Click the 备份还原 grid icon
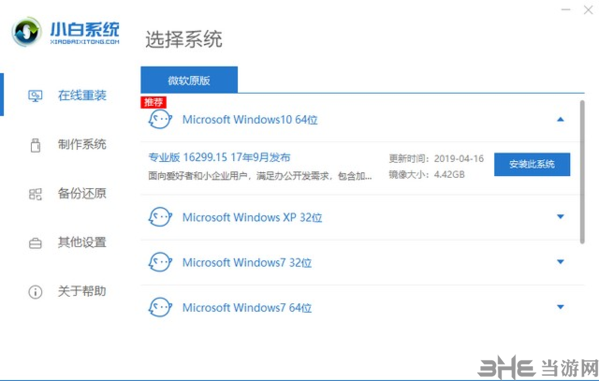 [35, 194]
